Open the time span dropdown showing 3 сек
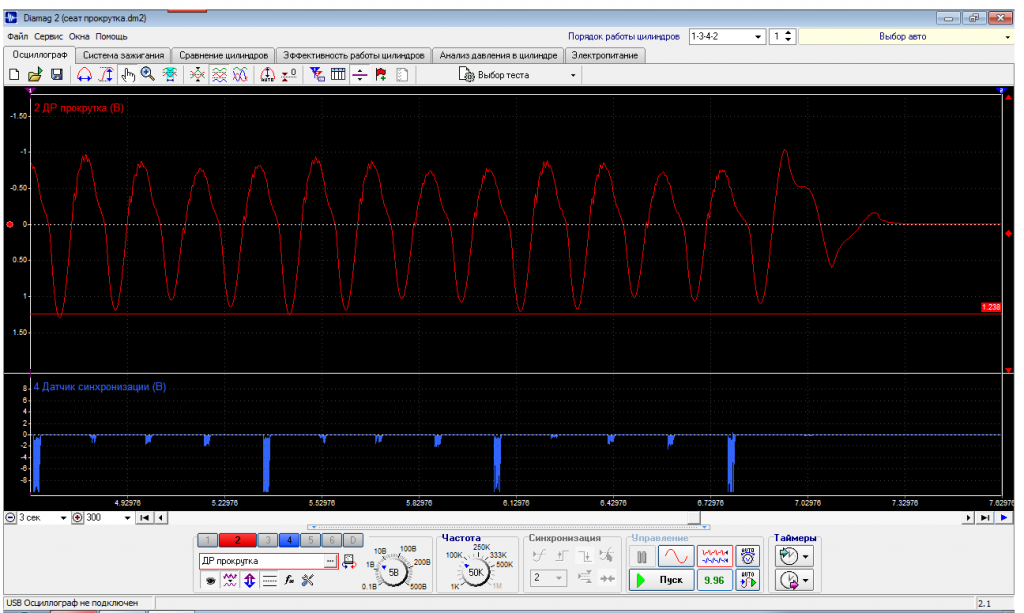The width and height of the screenshot is (1024, 613). pos(63,518)
